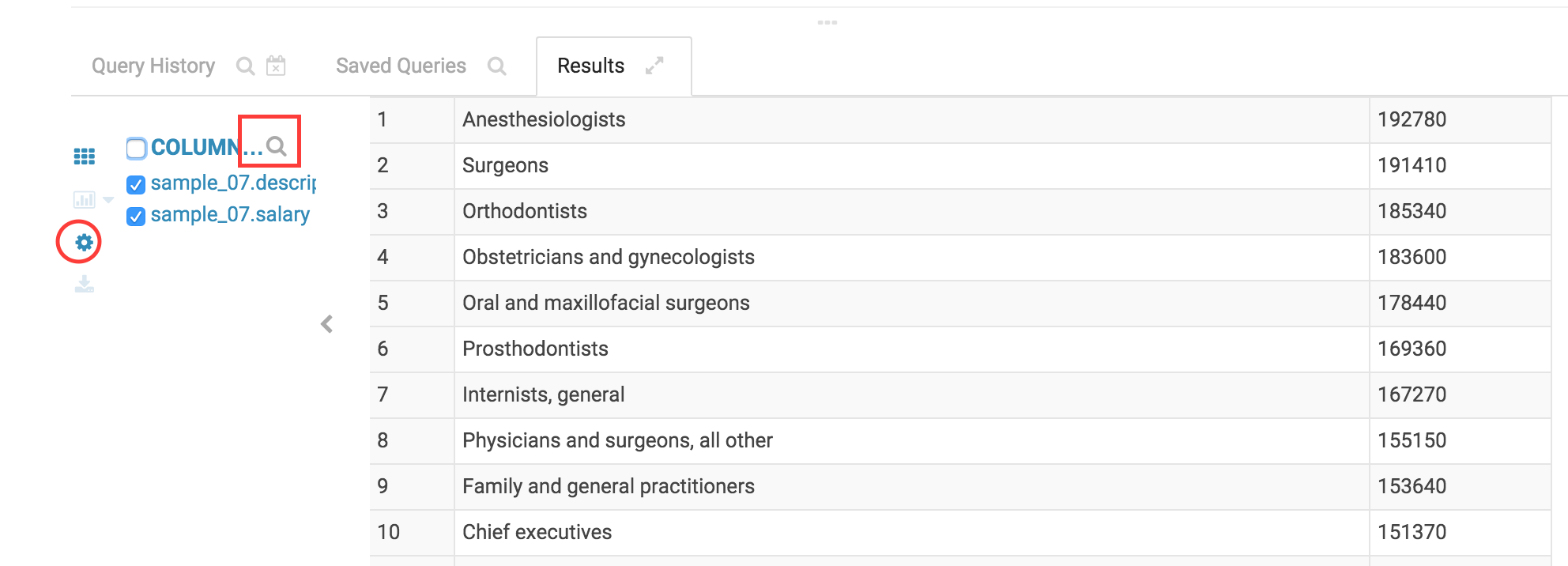Search the columns list
This screenshot has width=1568, height=566.
[276, 146]
